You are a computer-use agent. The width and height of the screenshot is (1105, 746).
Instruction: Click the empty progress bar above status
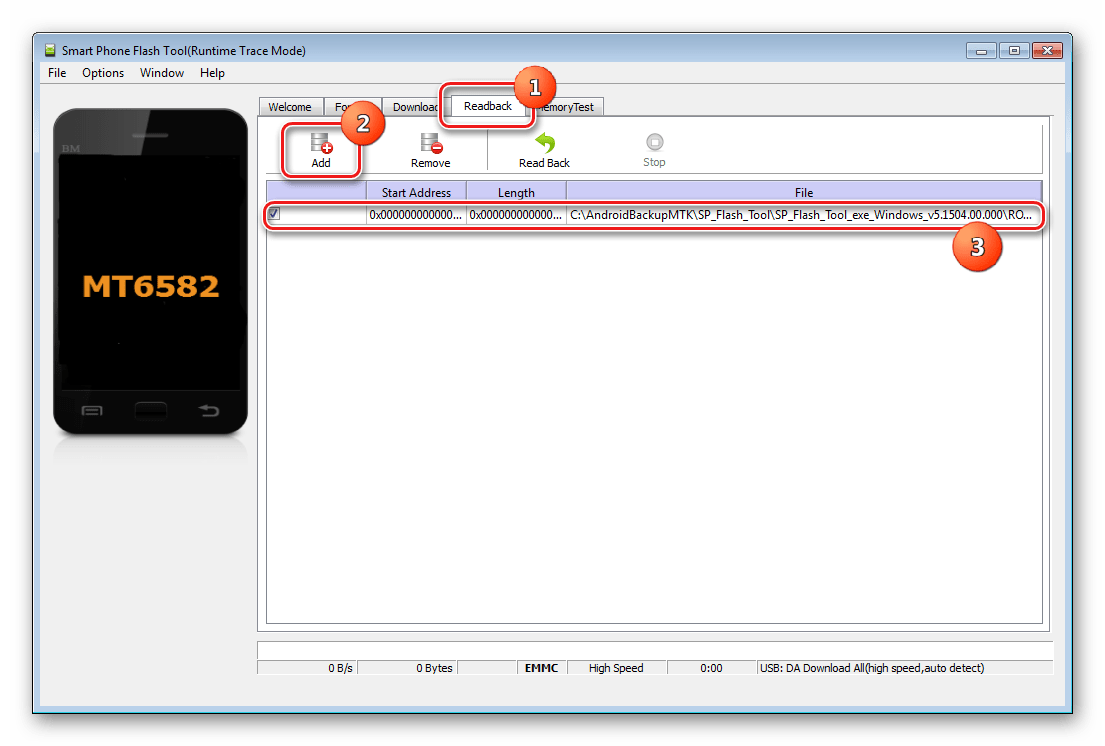point(655,649)
